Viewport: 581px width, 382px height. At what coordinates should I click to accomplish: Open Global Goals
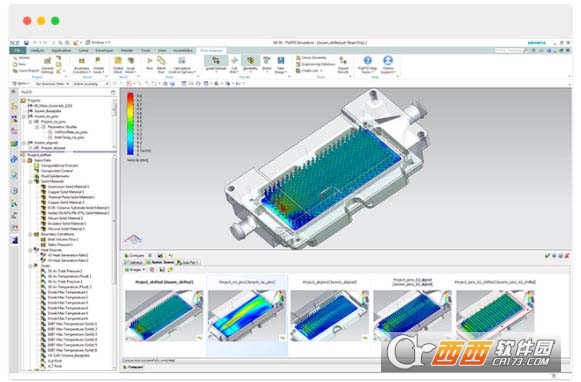click(99, 65)
